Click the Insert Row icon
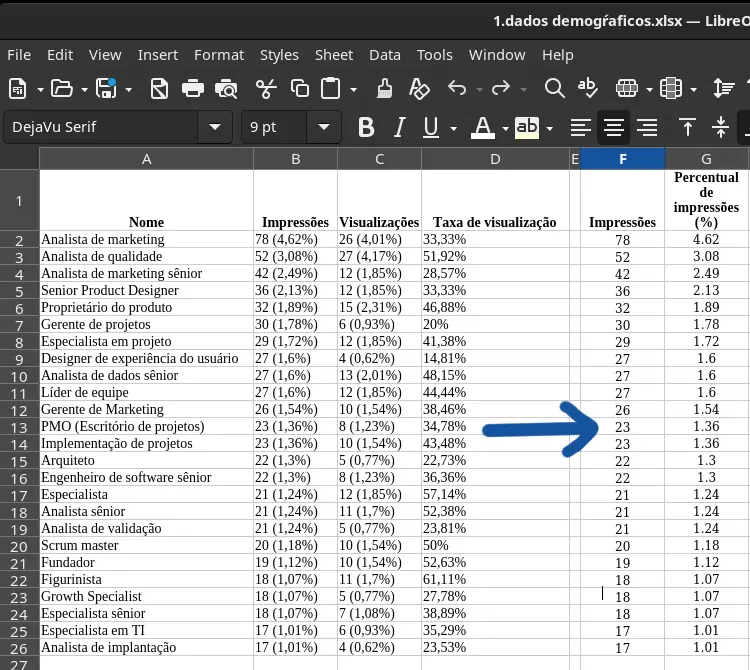The image size is (750, 670). (x=627, y=89)
